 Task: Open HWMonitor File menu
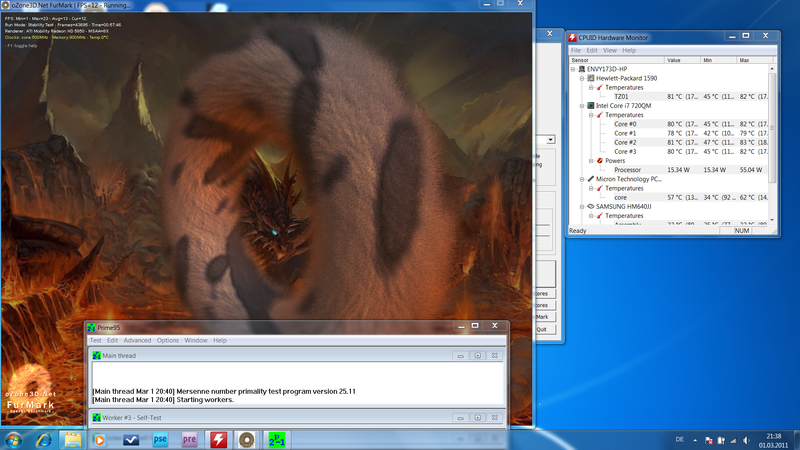point(576,51)
